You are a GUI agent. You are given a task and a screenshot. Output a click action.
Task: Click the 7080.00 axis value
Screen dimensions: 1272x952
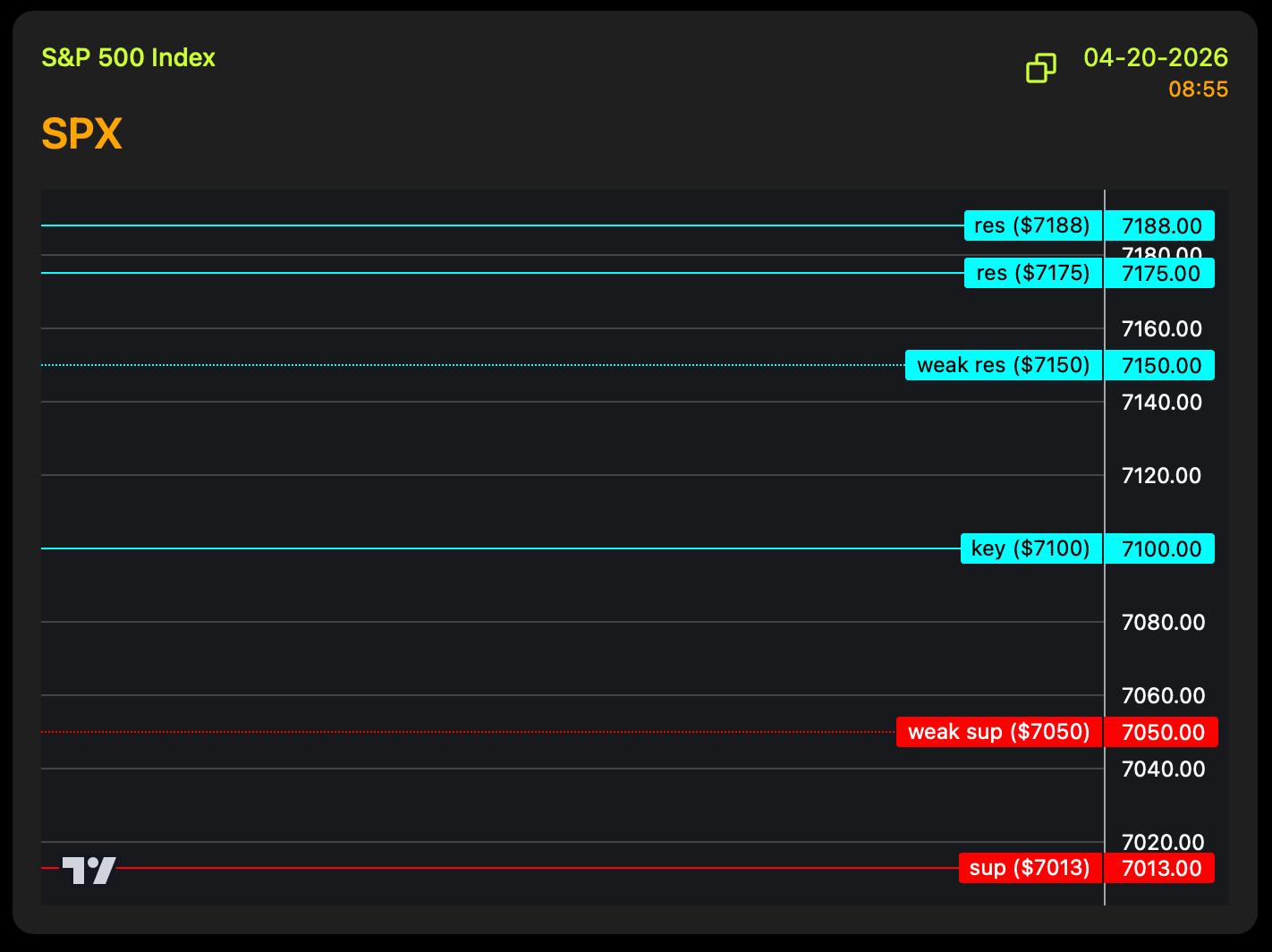(x=1164, y=623)
